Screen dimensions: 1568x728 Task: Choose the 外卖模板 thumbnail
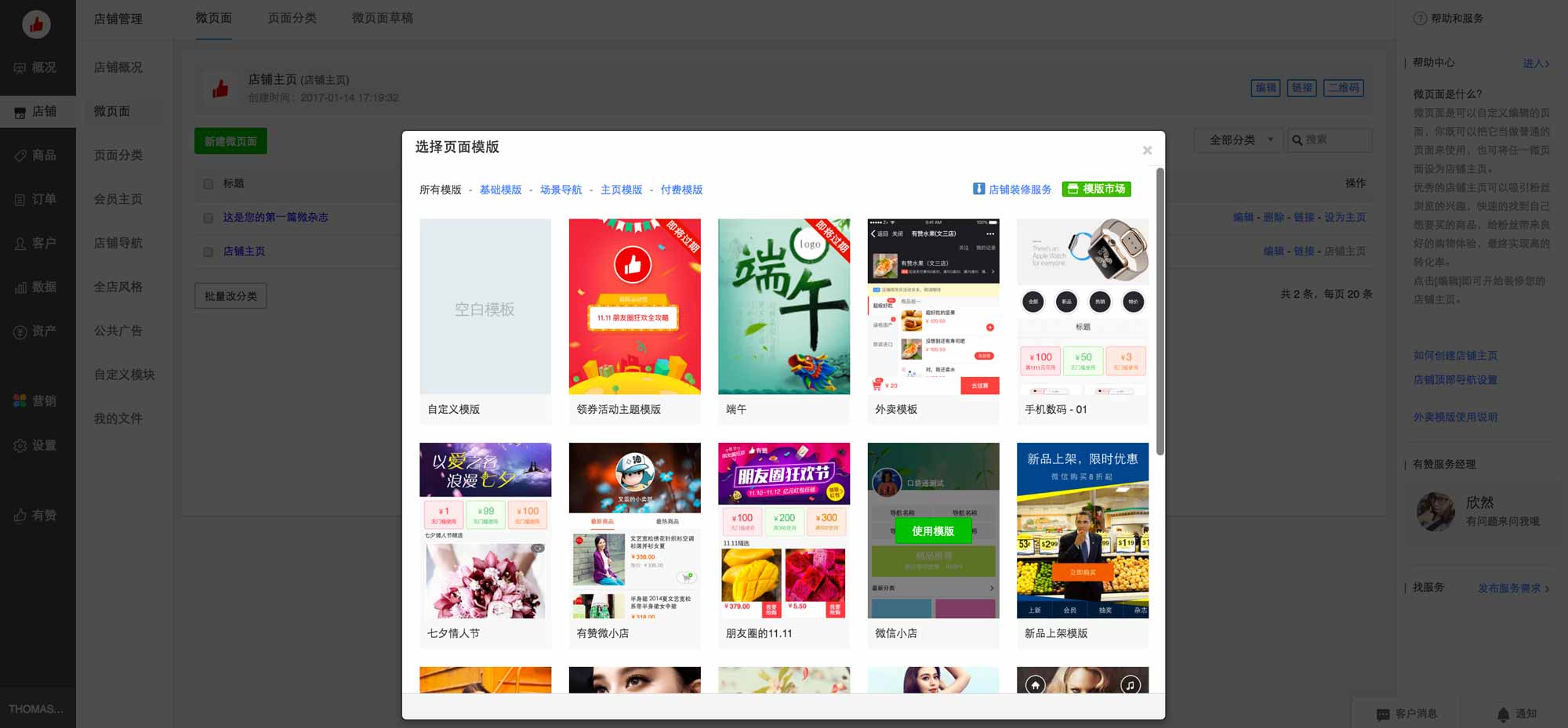click(933, 306)
